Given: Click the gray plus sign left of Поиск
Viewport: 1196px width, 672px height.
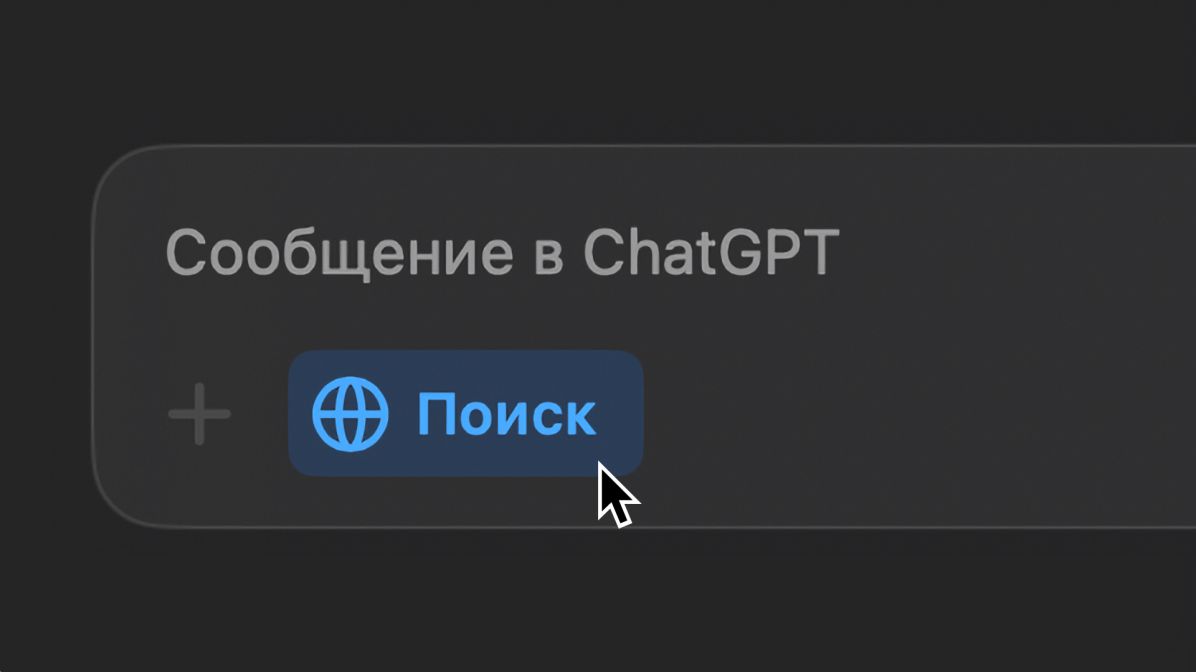Looking at the screenshot, I should point(199,413).
